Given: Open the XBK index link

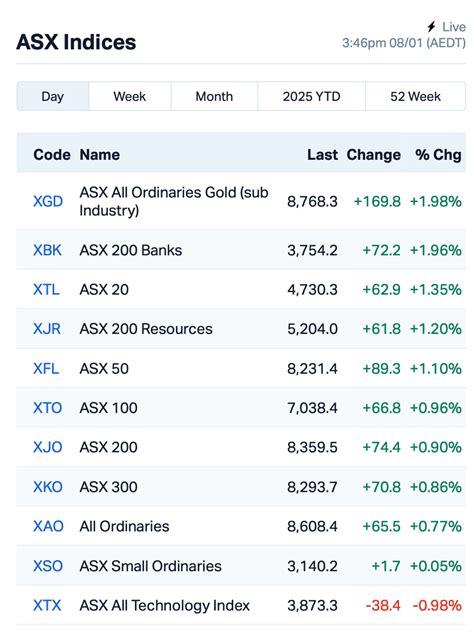Looking at the screenshot, I should click(47, 250).
